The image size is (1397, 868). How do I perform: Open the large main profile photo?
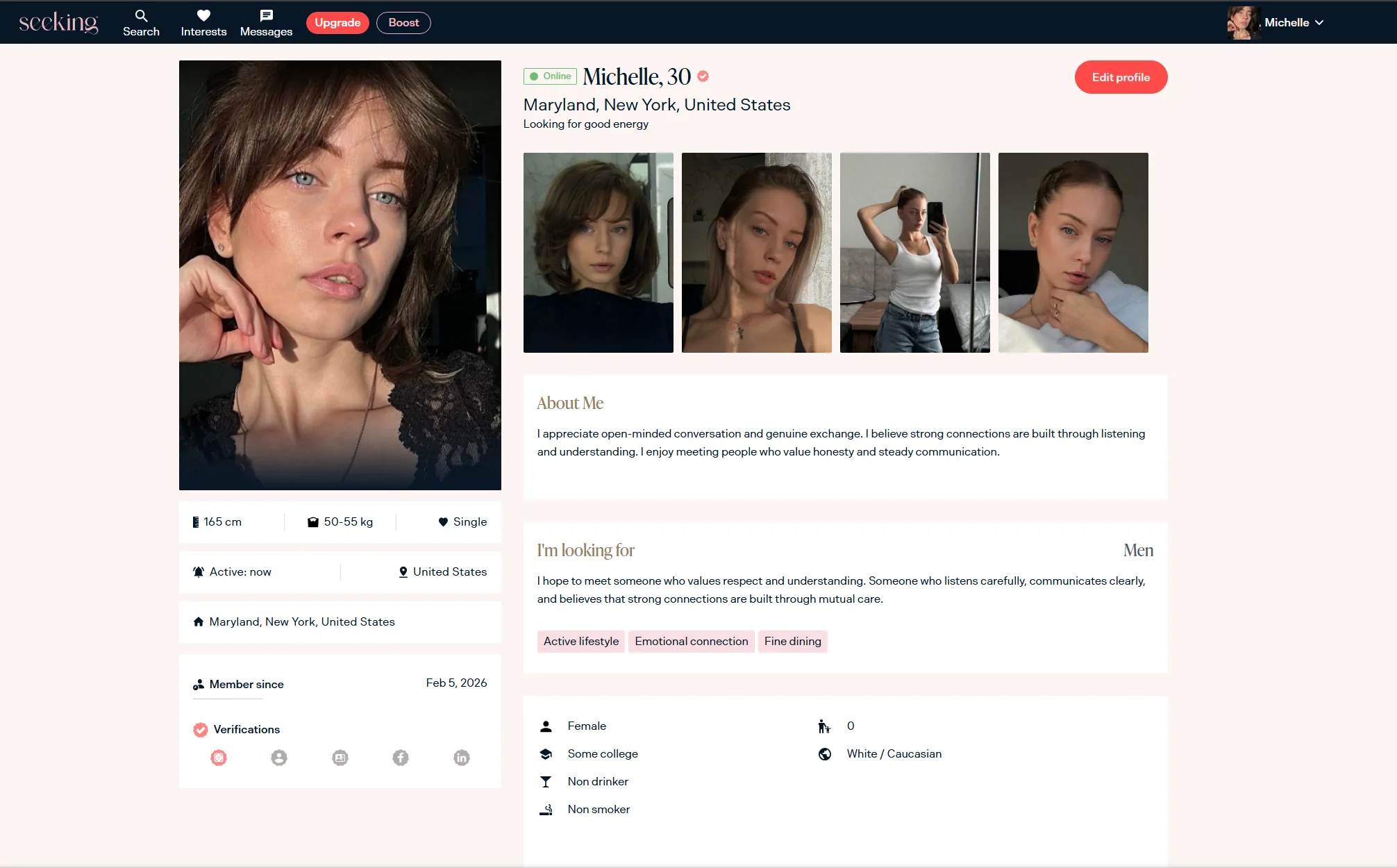tap(340, 275)
